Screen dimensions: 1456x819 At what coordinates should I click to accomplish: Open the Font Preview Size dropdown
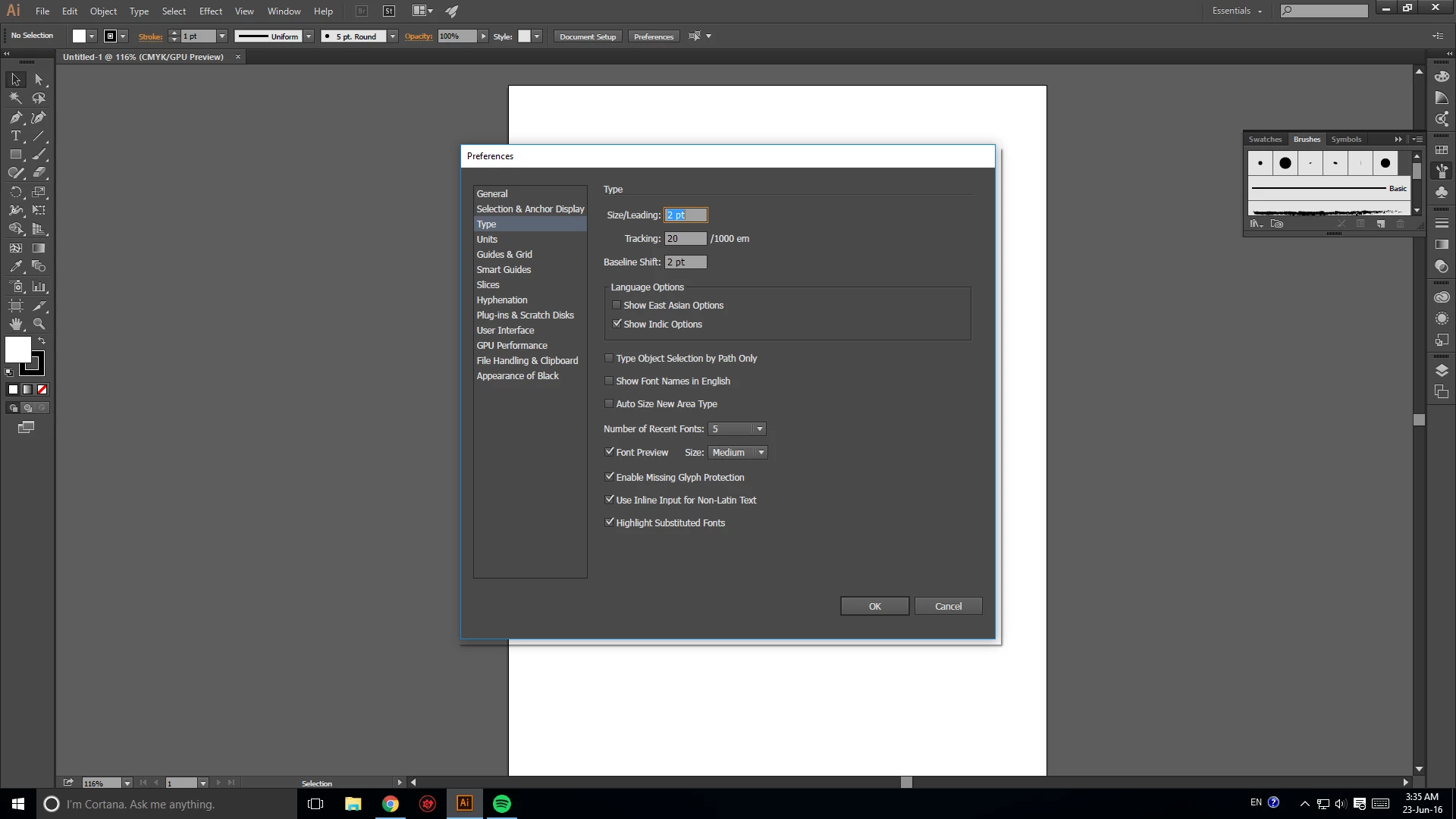coord(761,453)
